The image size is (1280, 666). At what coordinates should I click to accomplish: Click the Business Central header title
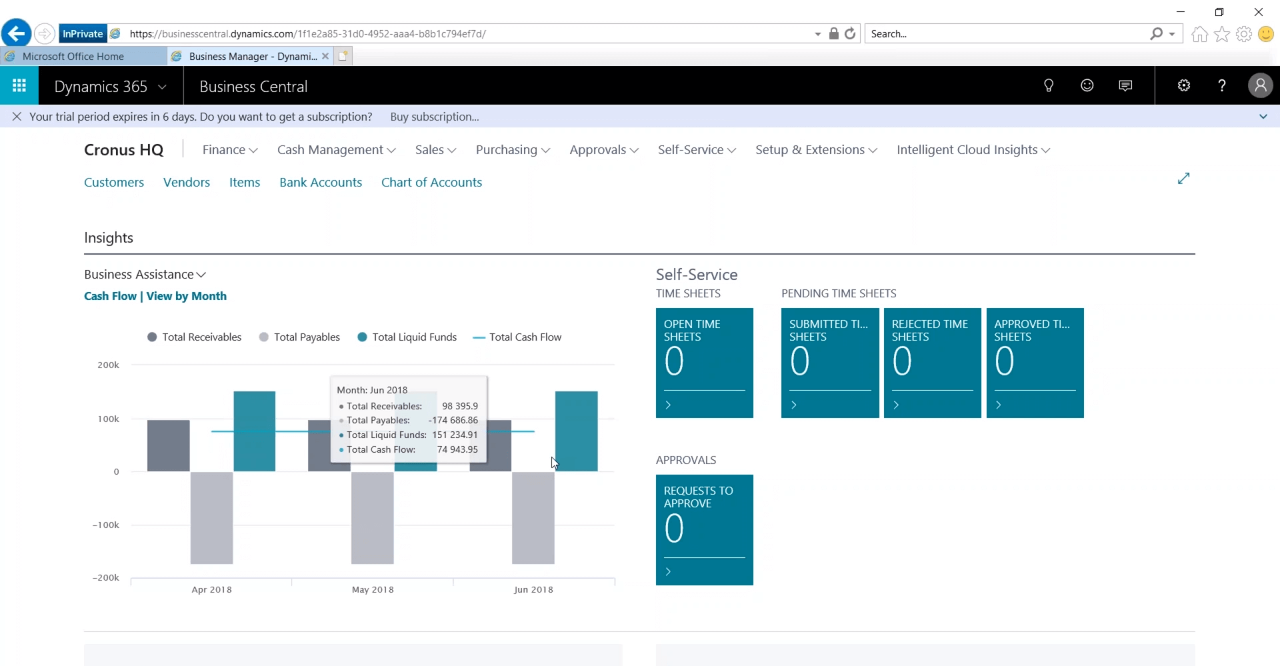253,87
